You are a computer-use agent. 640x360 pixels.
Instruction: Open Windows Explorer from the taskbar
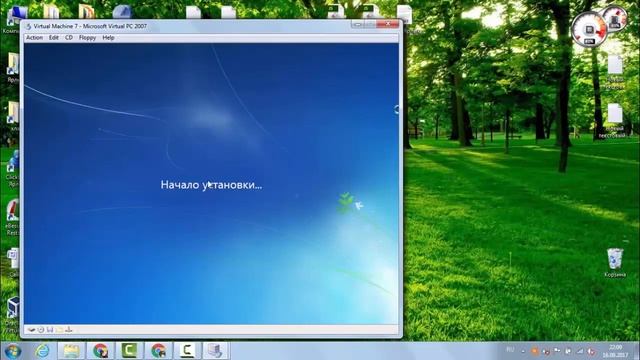[71, 351]
